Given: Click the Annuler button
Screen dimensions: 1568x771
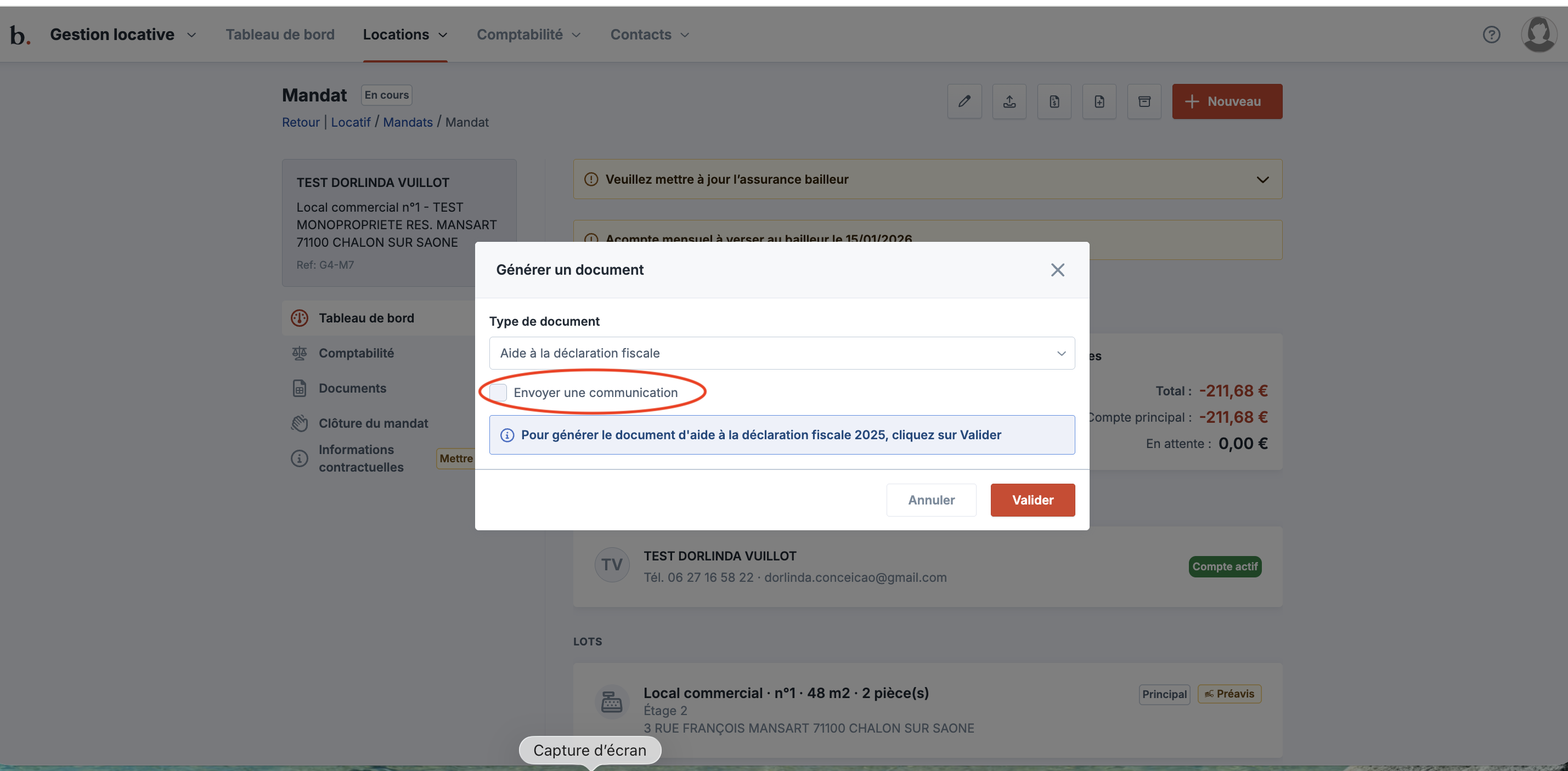Looking at the screenshot, I should pyautogui.click(x=930, y=500).
